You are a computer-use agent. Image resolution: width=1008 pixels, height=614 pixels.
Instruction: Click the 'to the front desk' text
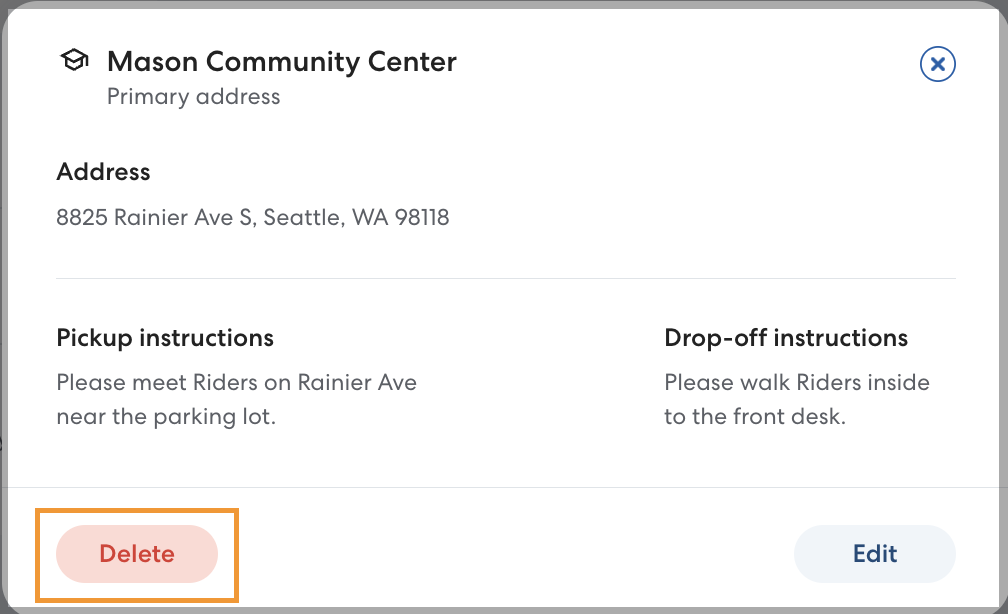coord(754,416)
